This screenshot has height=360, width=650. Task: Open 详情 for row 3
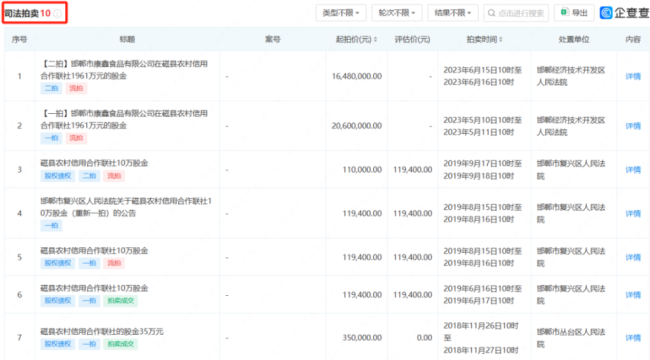pyautogui.click(x=633, y=170)
